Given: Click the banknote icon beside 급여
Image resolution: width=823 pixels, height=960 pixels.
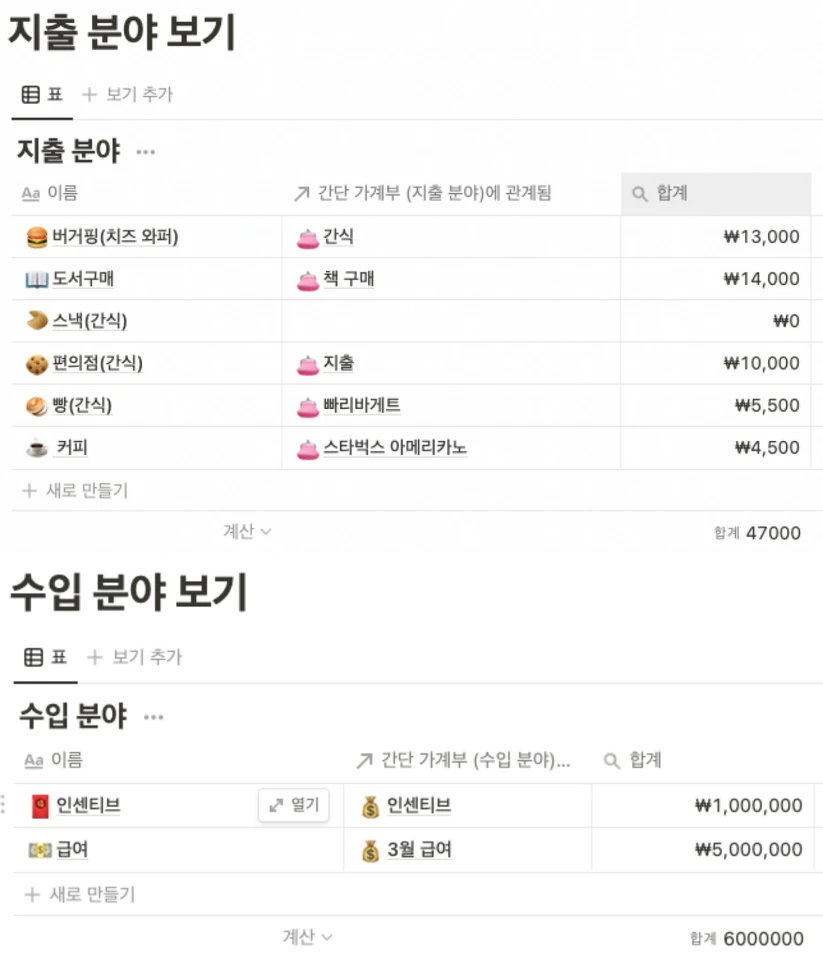Looking at the screenshot, I should coord(40,850).
